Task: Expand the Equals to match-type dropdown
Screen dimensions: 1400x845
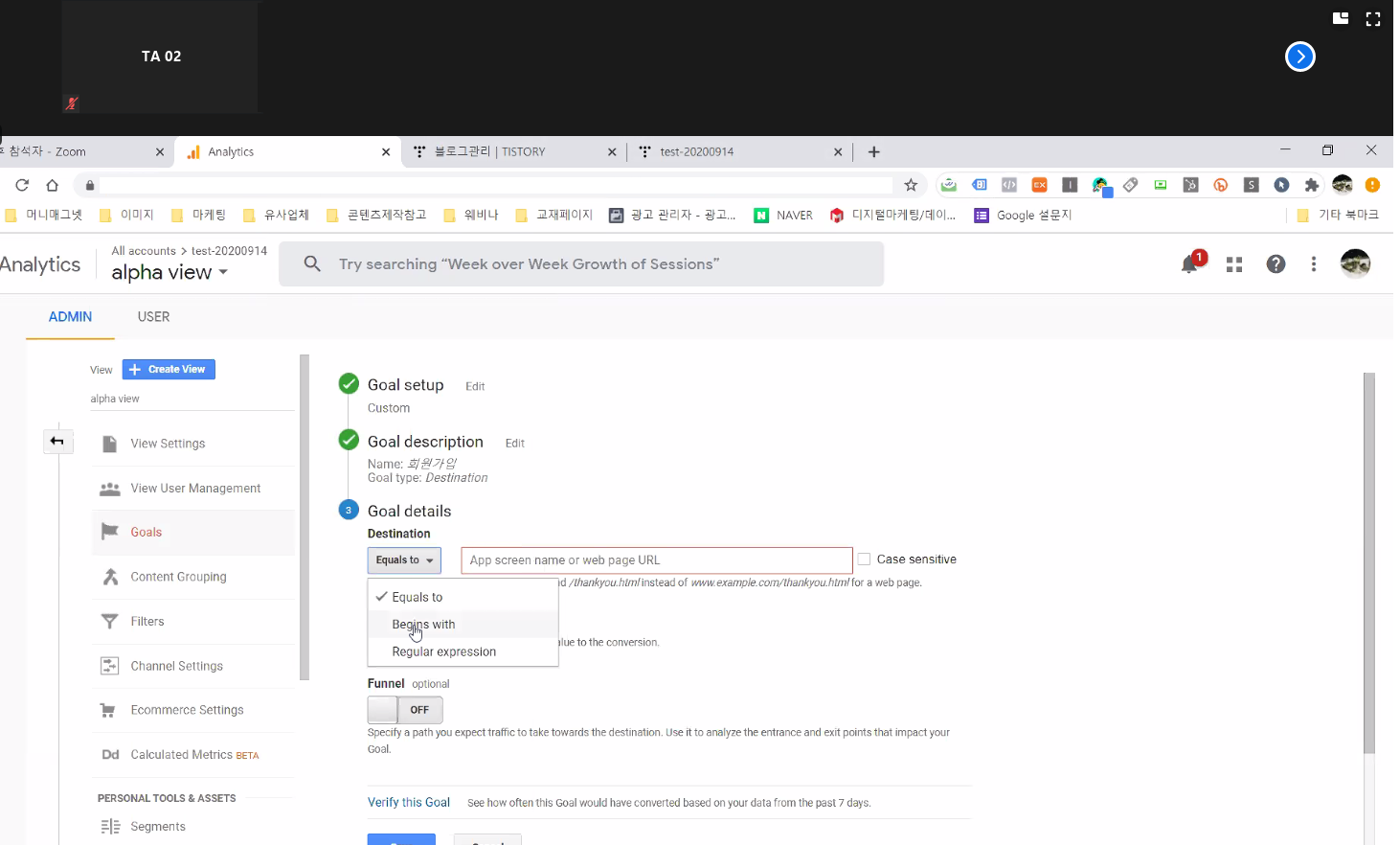Action: (x=404, y=560)
